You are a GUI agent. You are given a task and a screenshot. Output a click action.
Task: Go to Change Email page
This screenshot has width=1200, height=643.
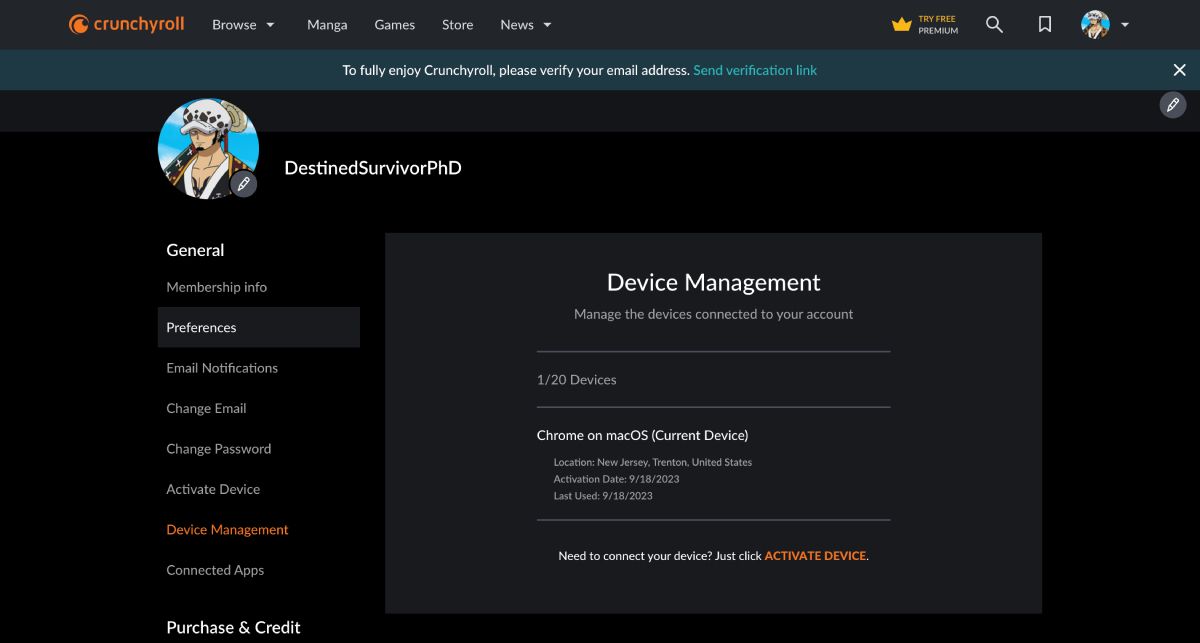click(x=206, y=408)
